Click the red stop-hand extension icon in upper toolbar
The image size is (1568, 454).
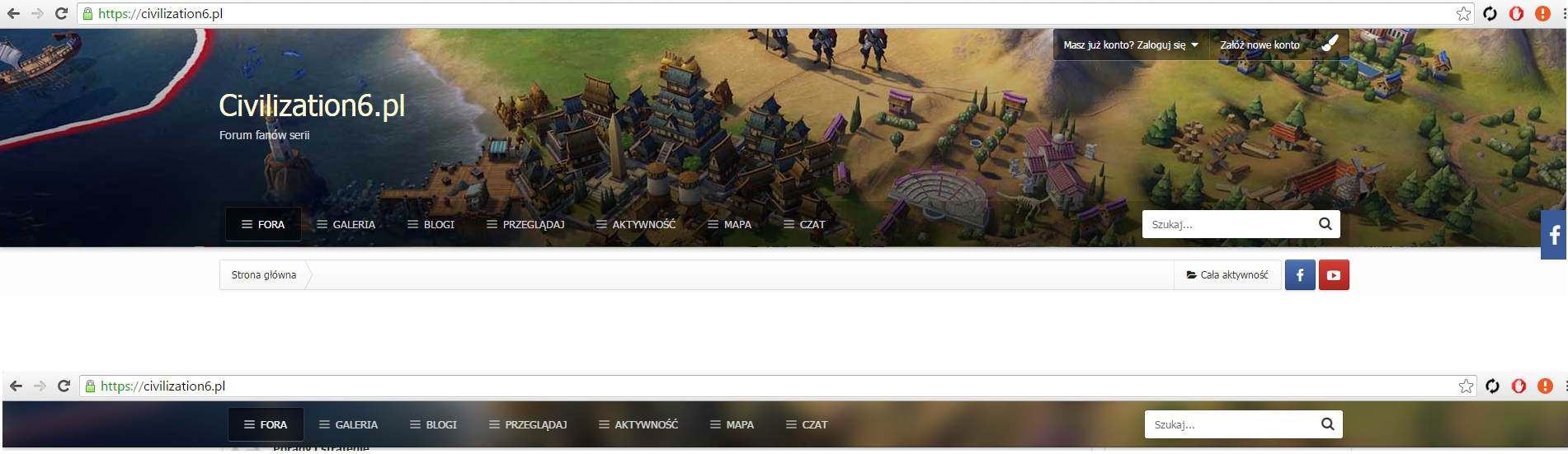1516,13
